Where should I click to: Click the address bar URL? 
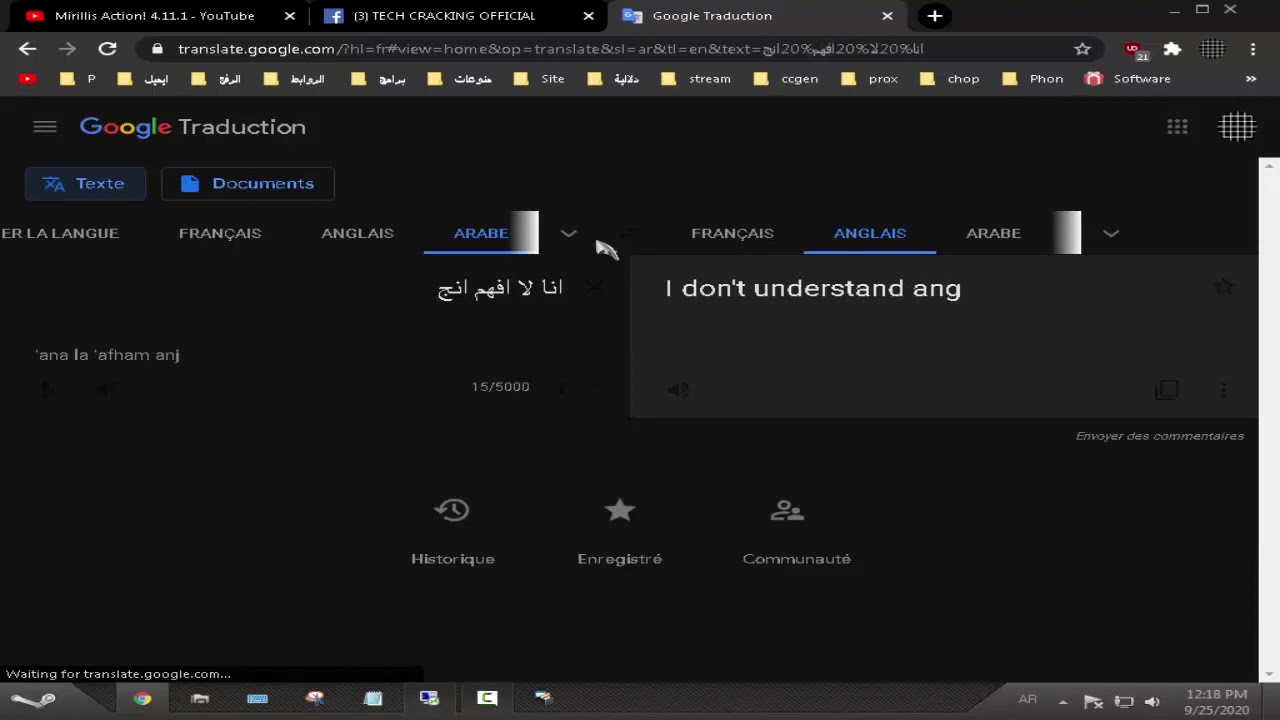[550, 48]
